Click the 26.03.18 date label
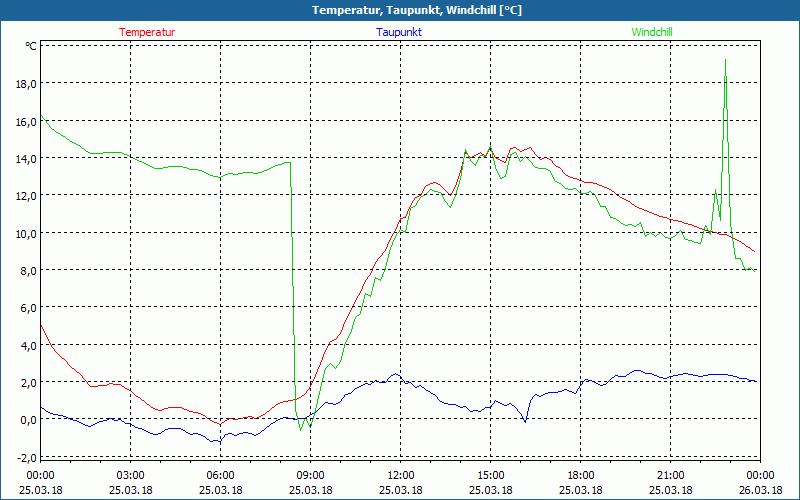The image size is (800, 500). [x=760, y=490]
